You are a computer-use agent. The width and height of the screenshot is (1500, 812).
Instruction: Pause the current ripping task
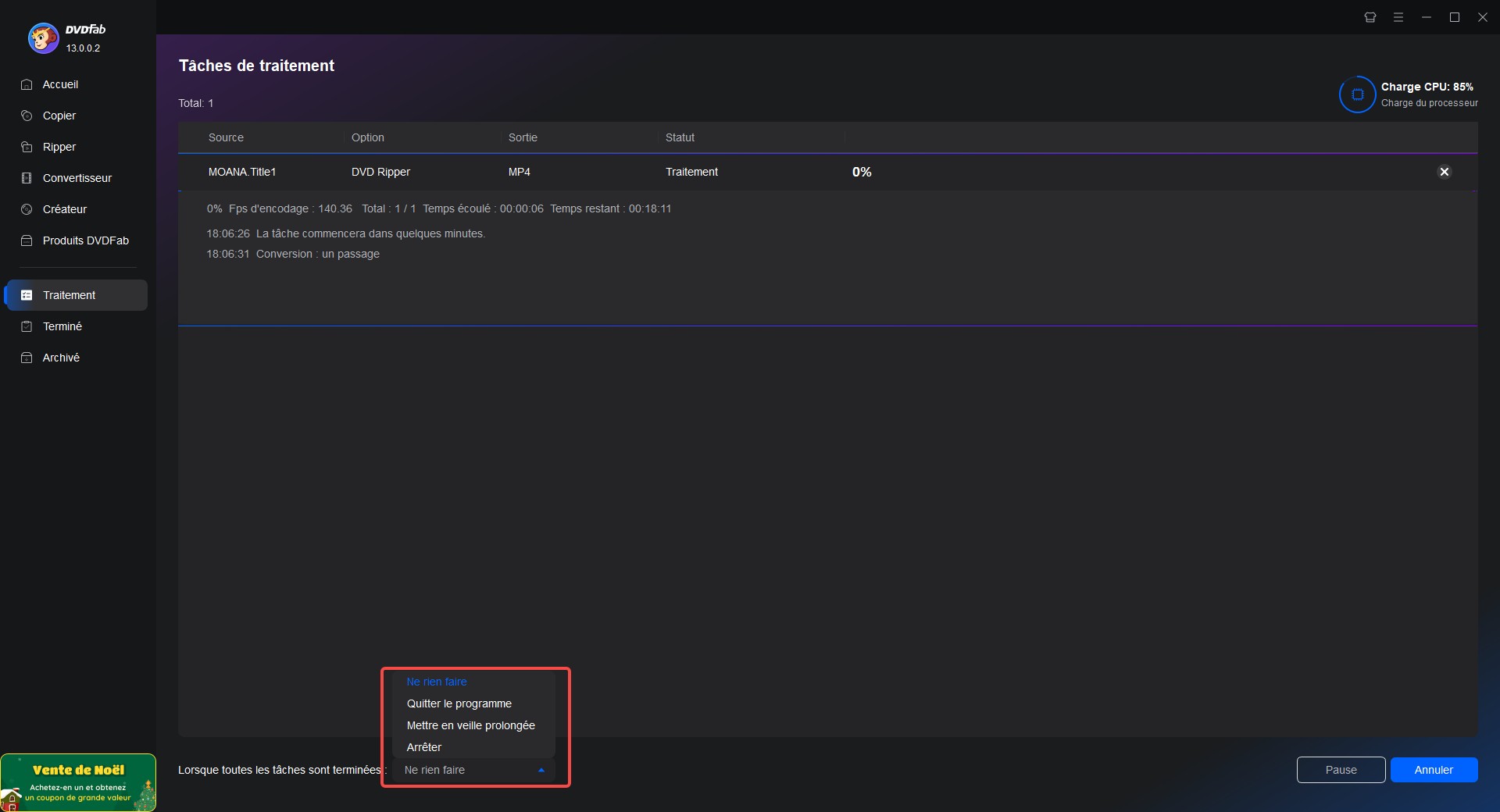[x=1341, y=770]
